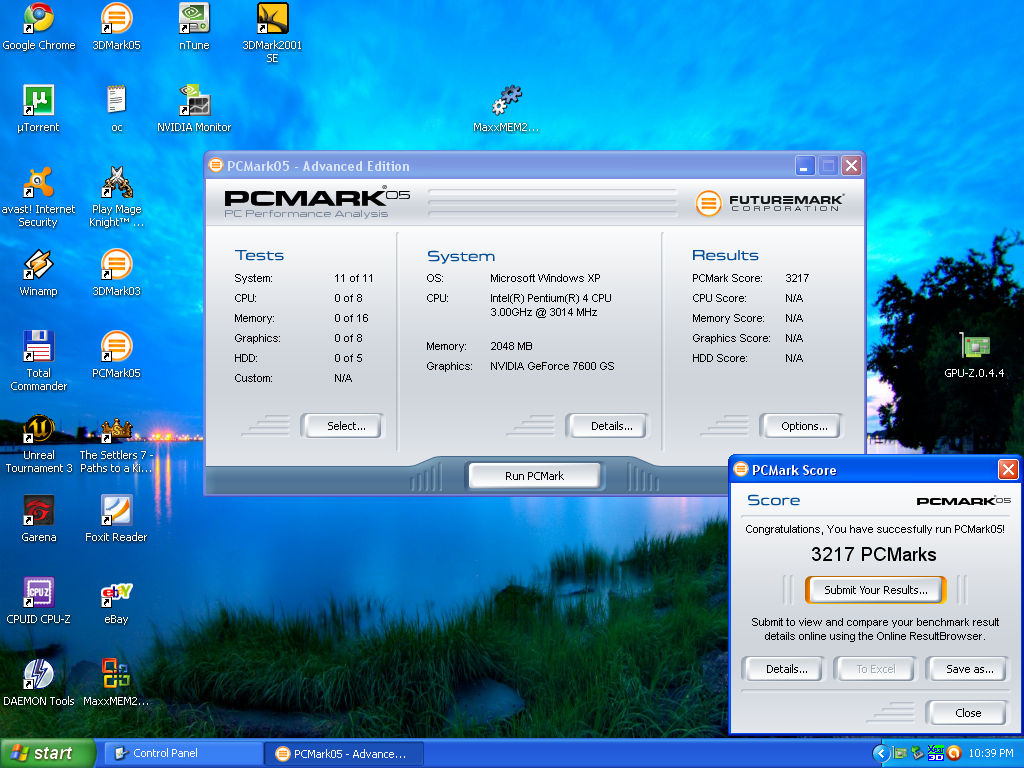Select the 3DMark03 desktop shortcut

116,273
